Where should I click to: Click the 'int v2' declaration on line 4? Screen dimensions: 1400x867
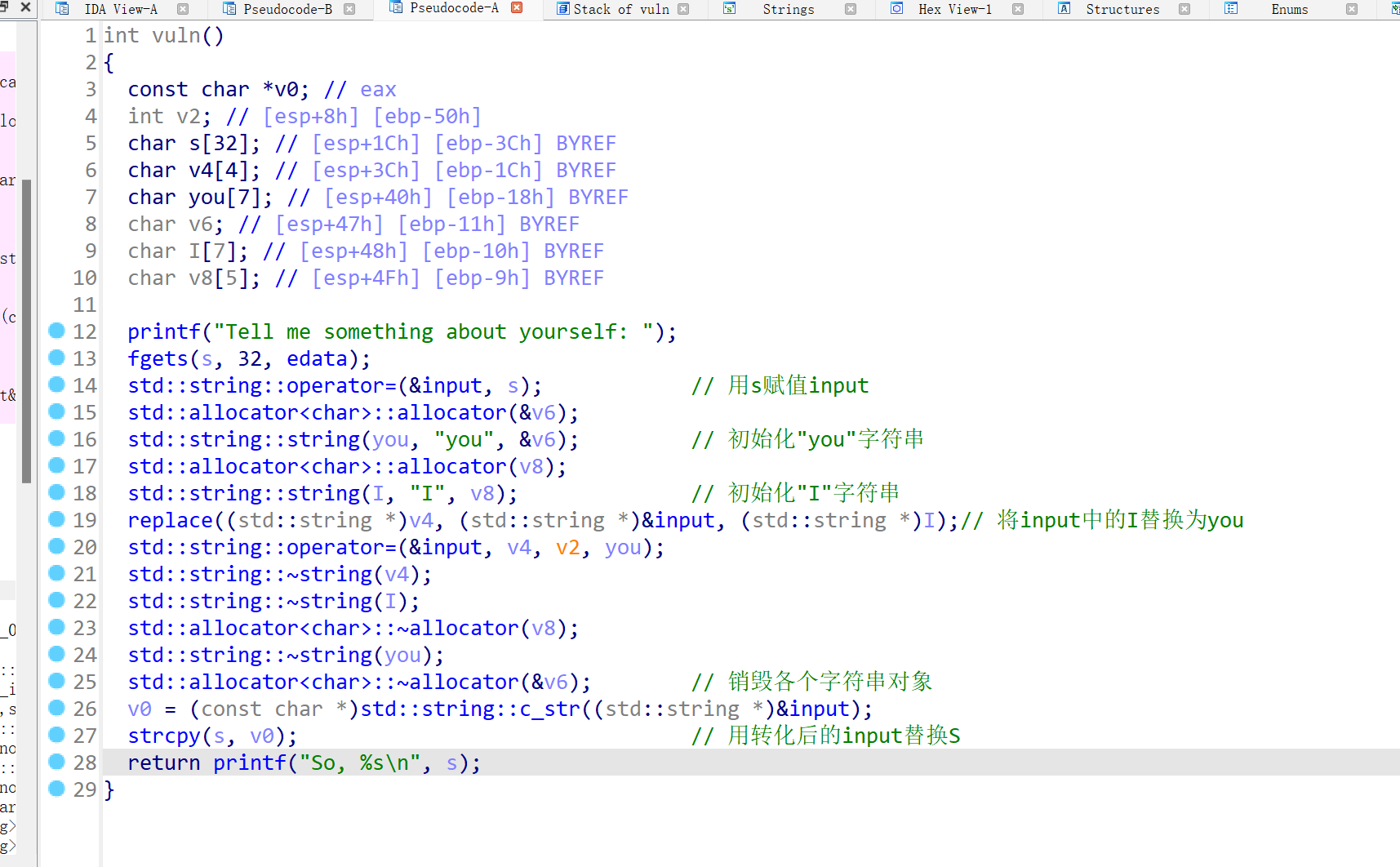click(170, 117)
